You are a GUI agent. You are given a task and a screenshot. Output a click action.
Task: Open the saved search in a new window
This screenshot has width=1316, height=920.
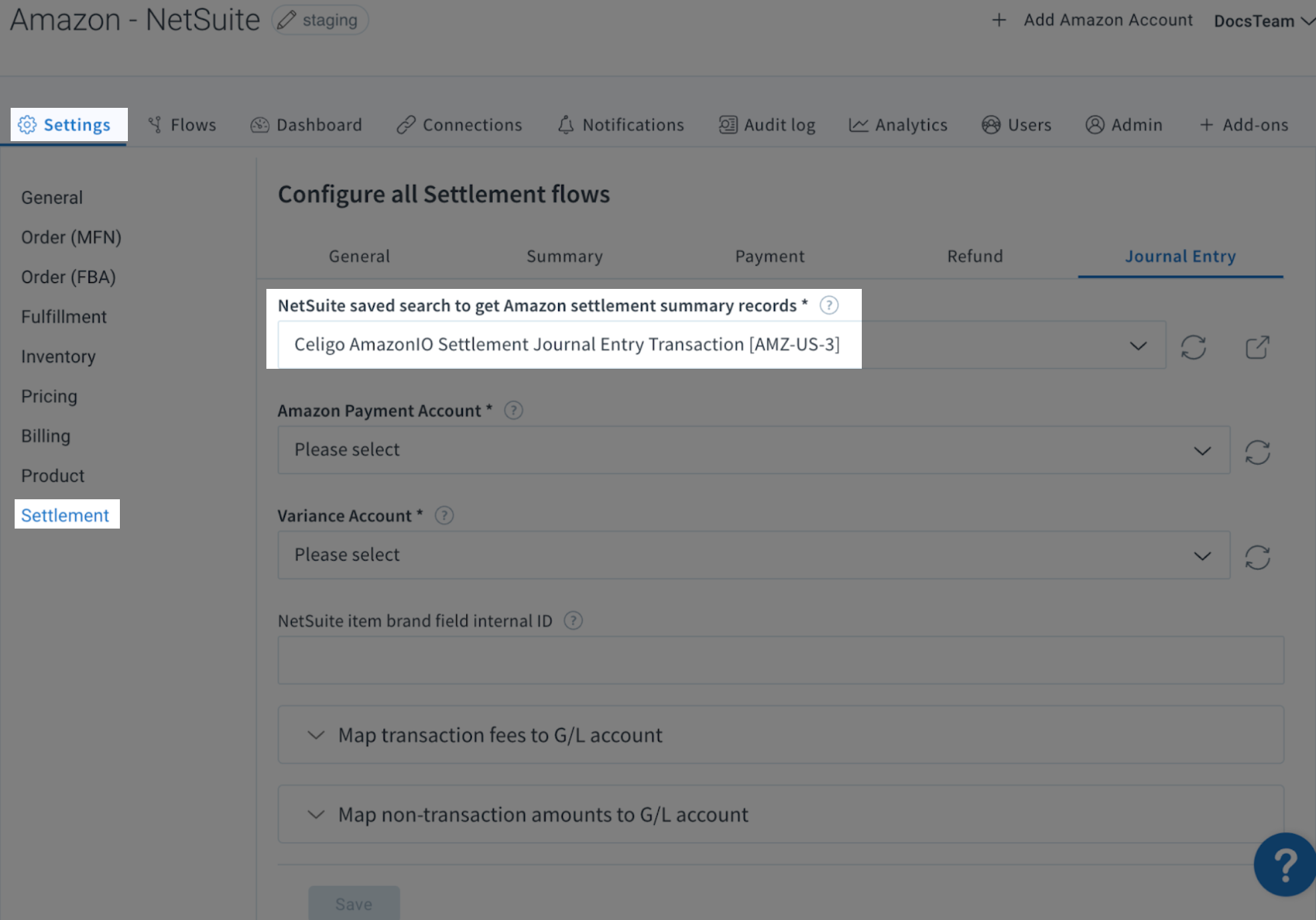tap(1257, 347)
